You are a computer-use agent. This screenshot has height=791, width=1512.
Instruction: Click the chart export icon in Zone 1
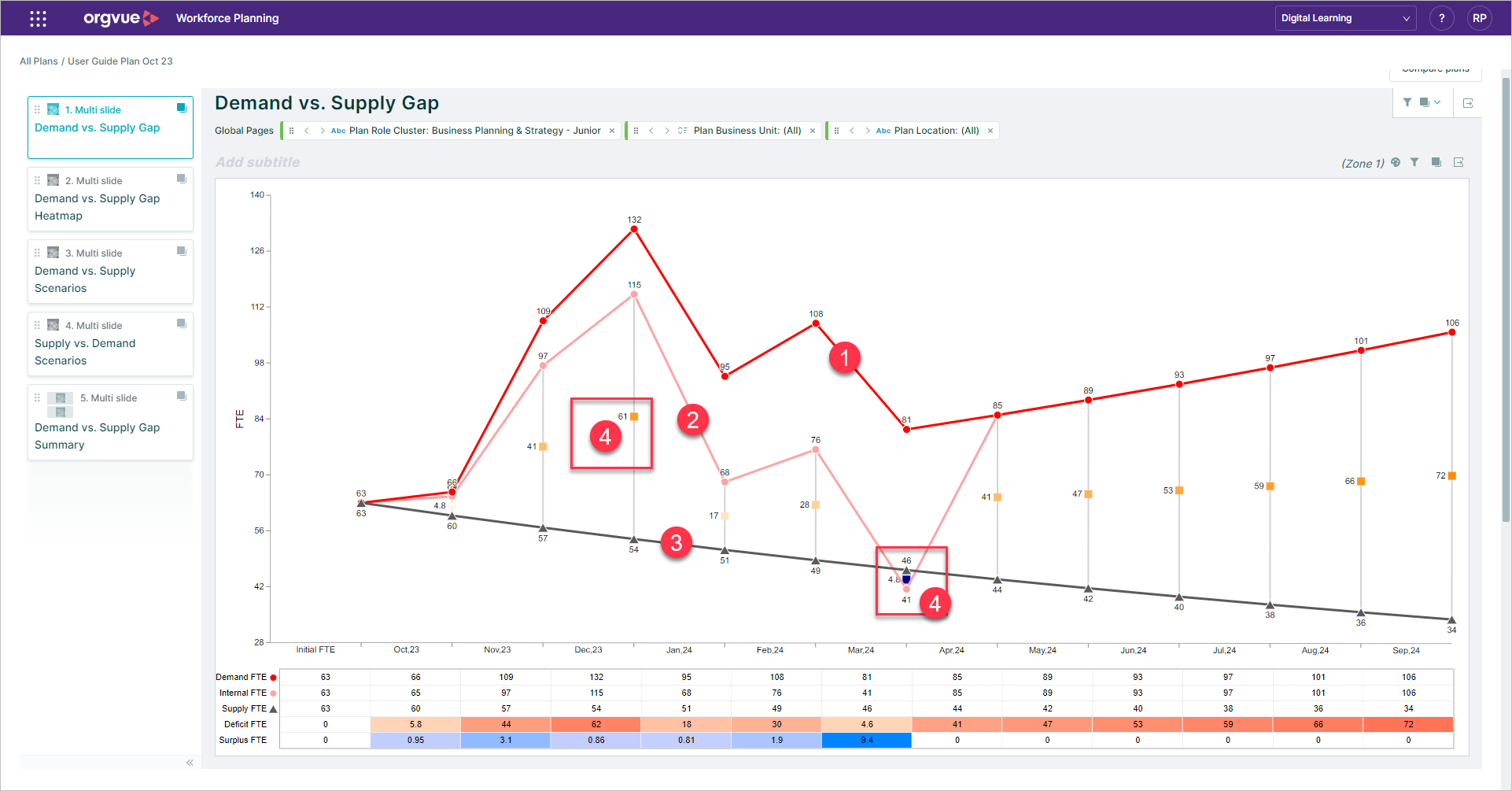(x=1459, y=162)
